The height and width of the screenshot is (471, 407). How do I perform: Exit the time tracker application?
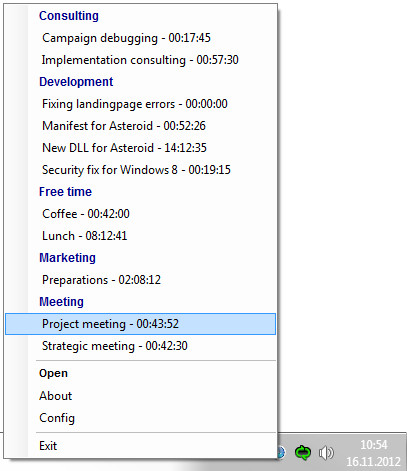click(140, 446)
